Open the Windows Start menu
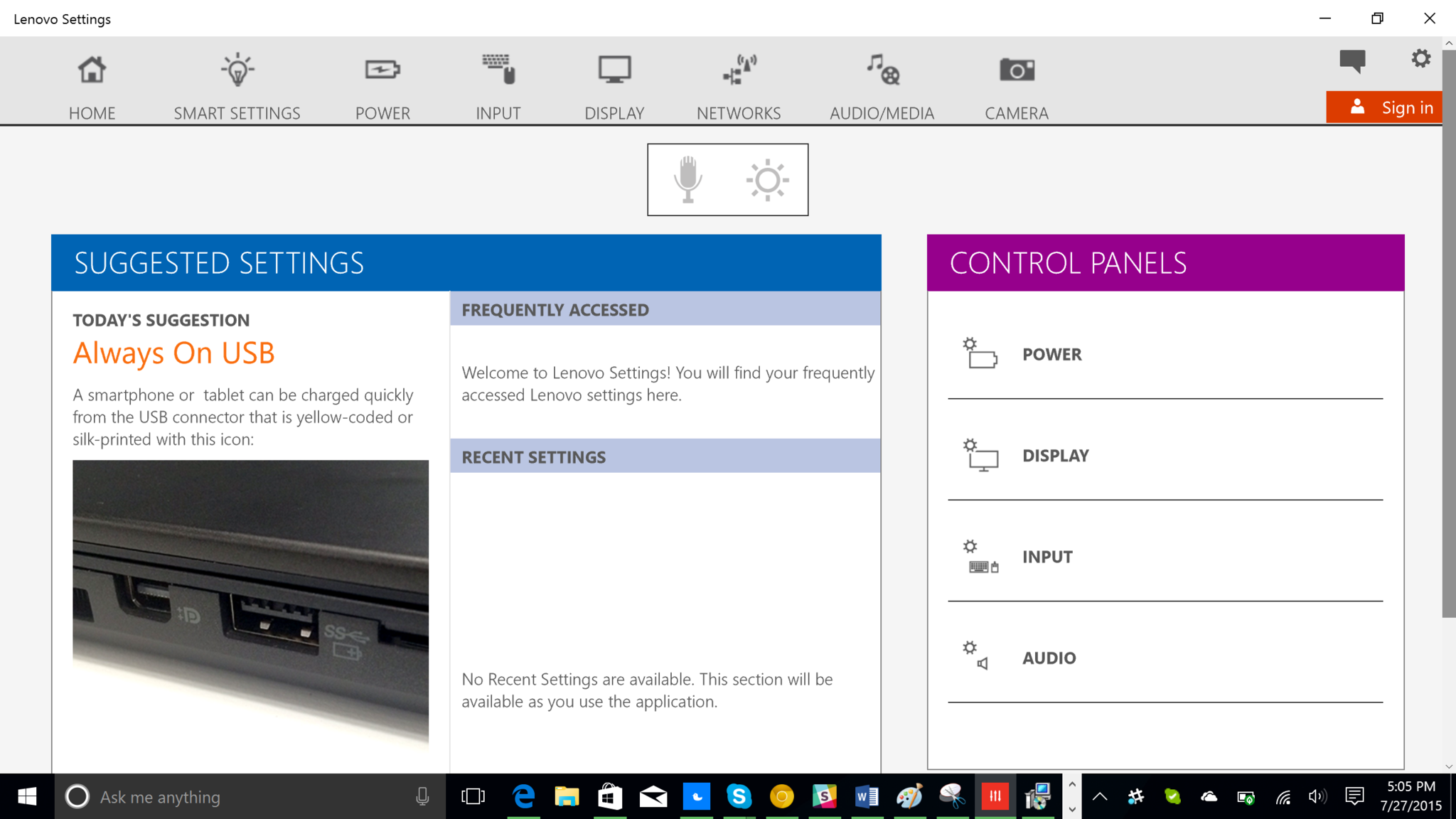 (27, 796)
